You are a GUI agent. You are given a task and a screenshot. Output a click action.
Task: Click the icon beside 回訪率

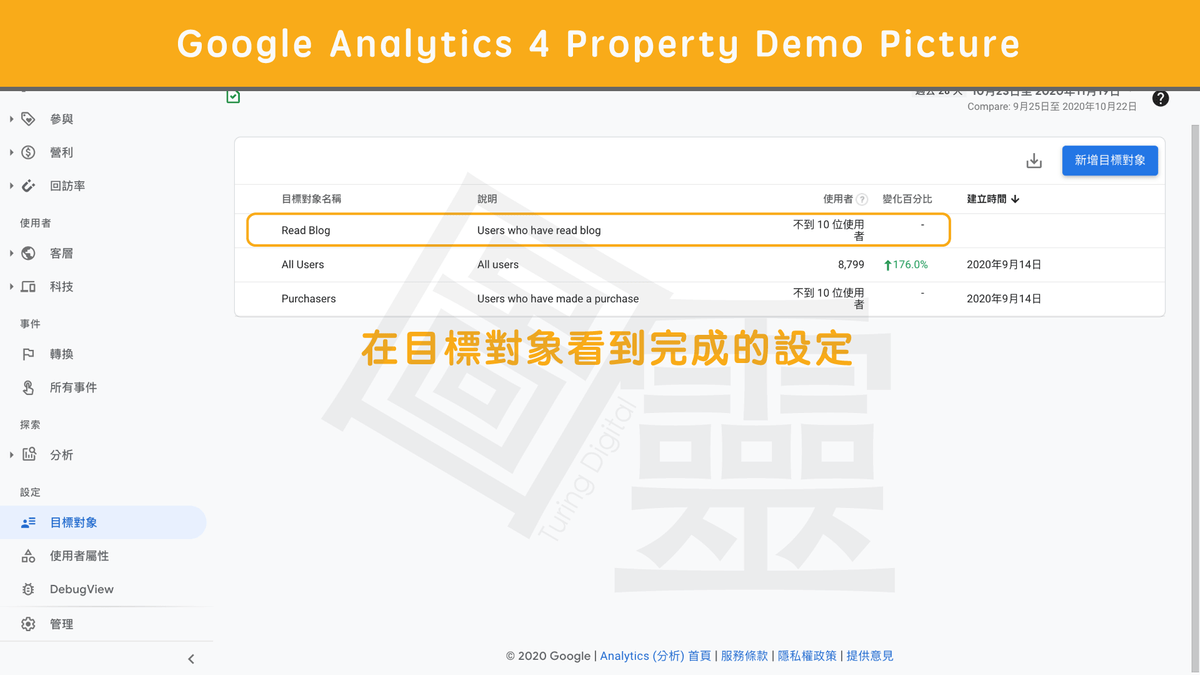point(28,186)
